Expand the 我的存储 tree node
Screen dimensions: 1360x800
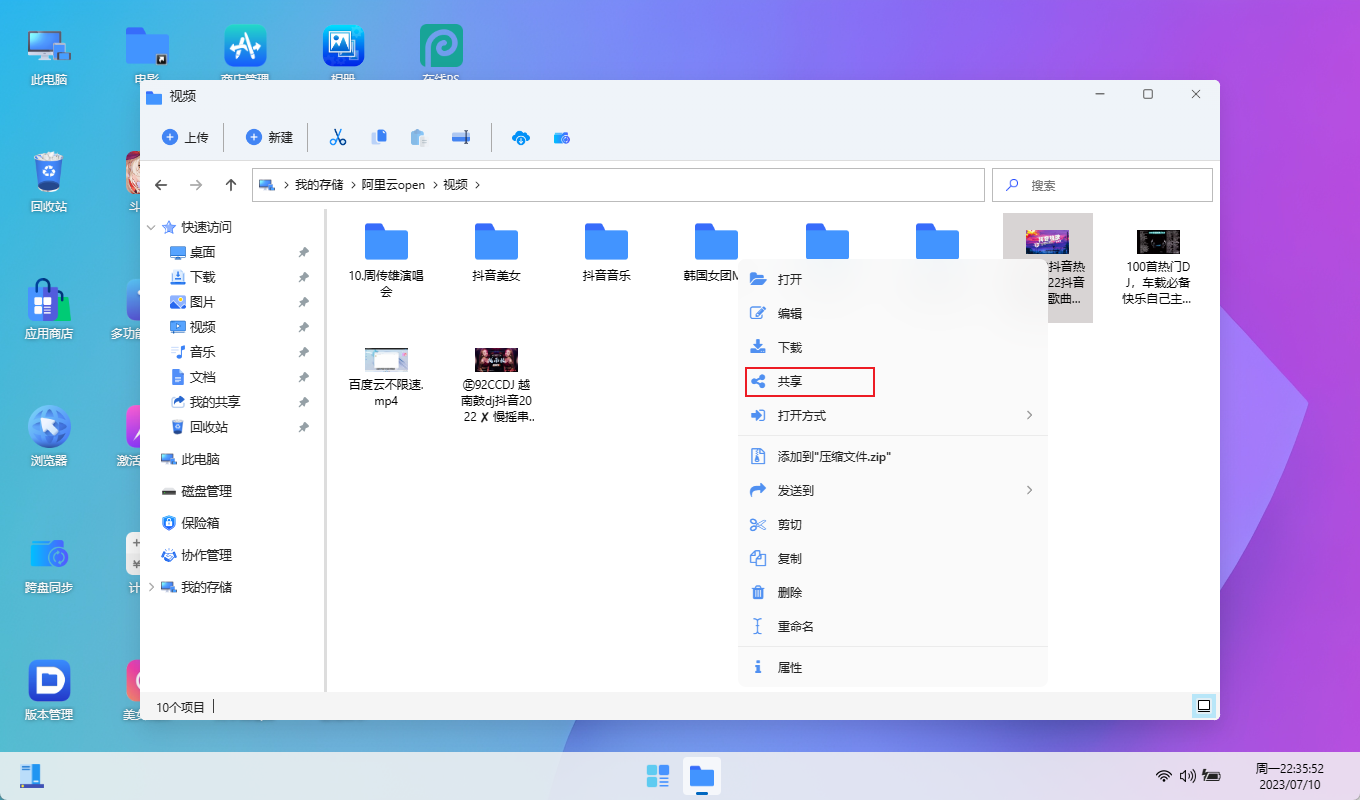coord(152,587)
